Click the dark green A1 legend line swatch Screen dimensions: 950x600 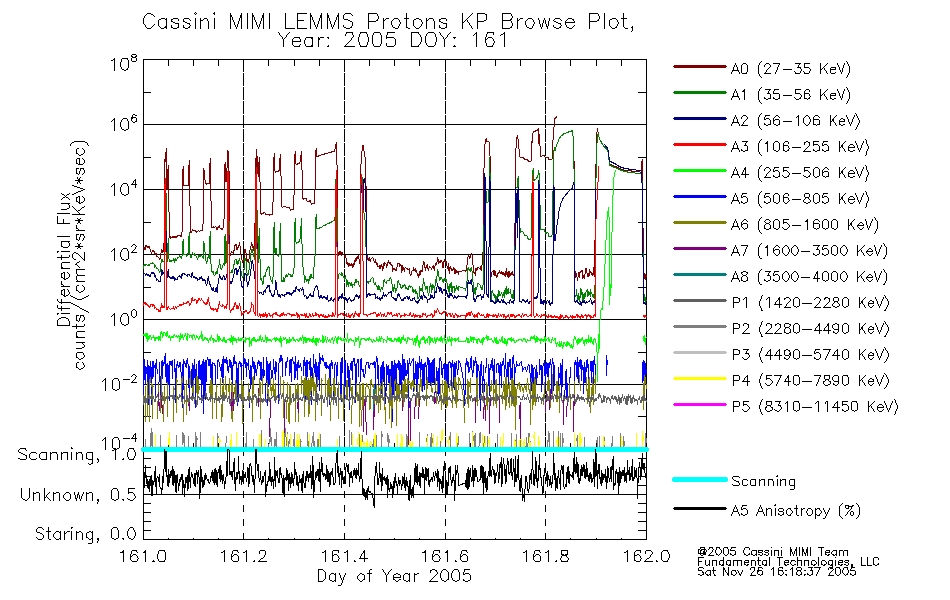click(700, 93)
